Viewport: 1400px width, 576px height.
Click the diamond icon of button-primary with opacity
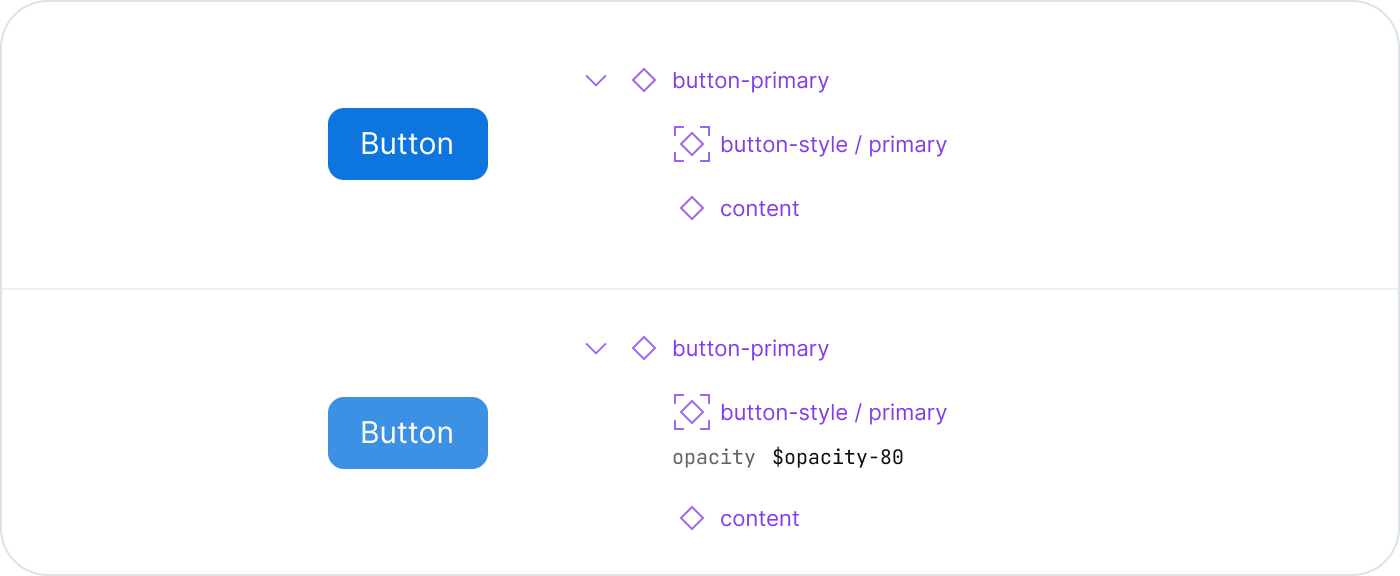tap(644, 348)
